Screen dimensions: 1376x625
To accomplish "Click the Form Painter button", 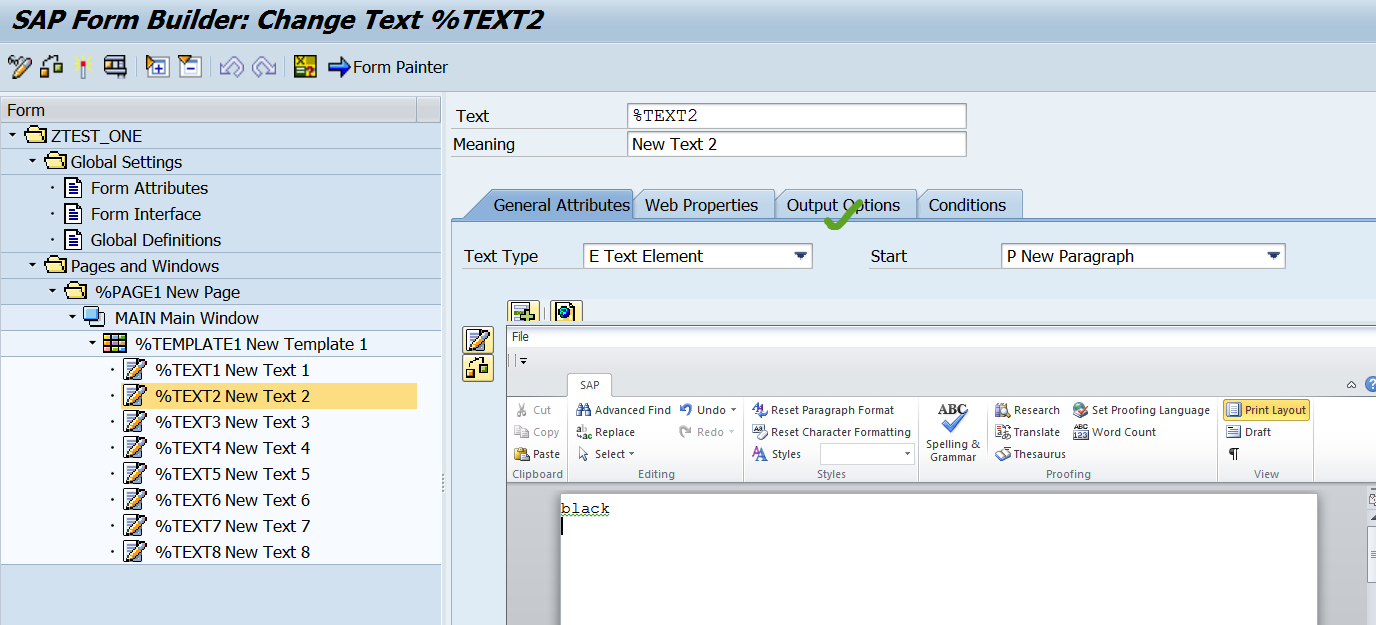I will point(388,67).
